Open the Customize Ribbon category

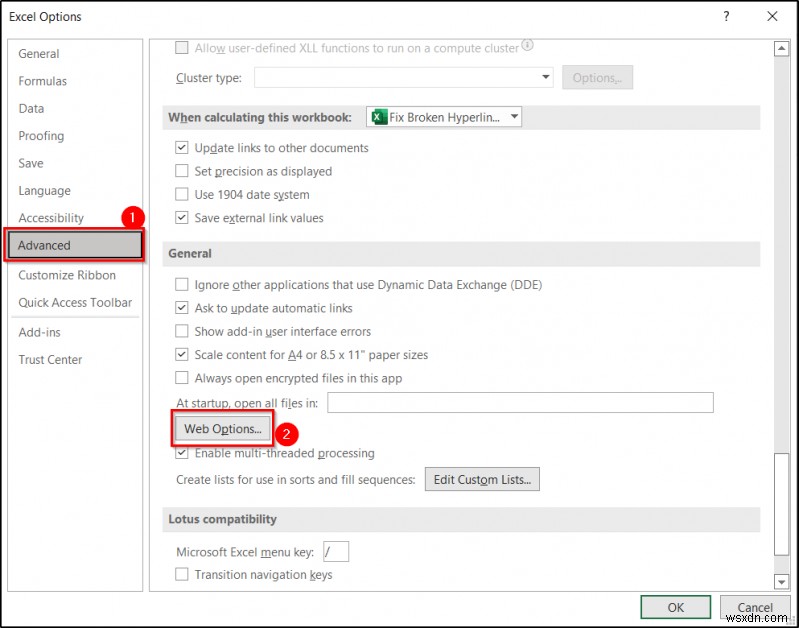[x=67, y=275]
